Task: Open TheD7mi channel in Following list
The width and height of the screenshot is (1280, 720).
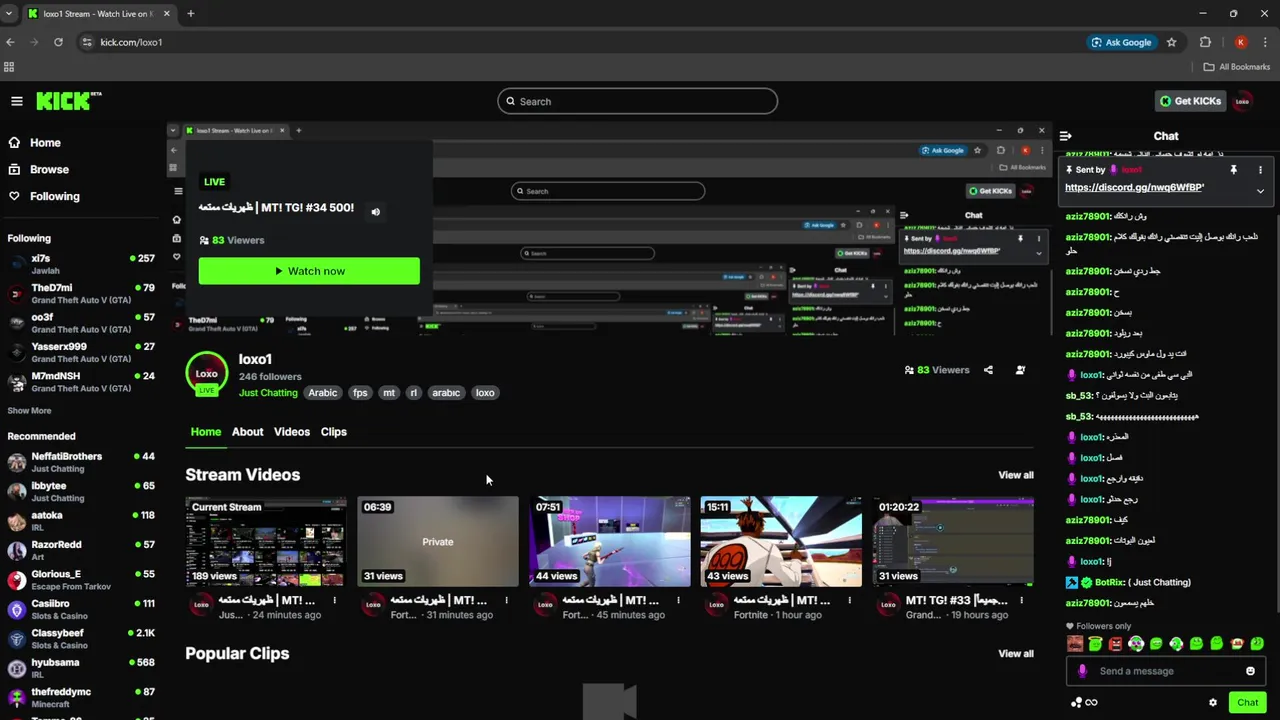Action: point(81,294)
